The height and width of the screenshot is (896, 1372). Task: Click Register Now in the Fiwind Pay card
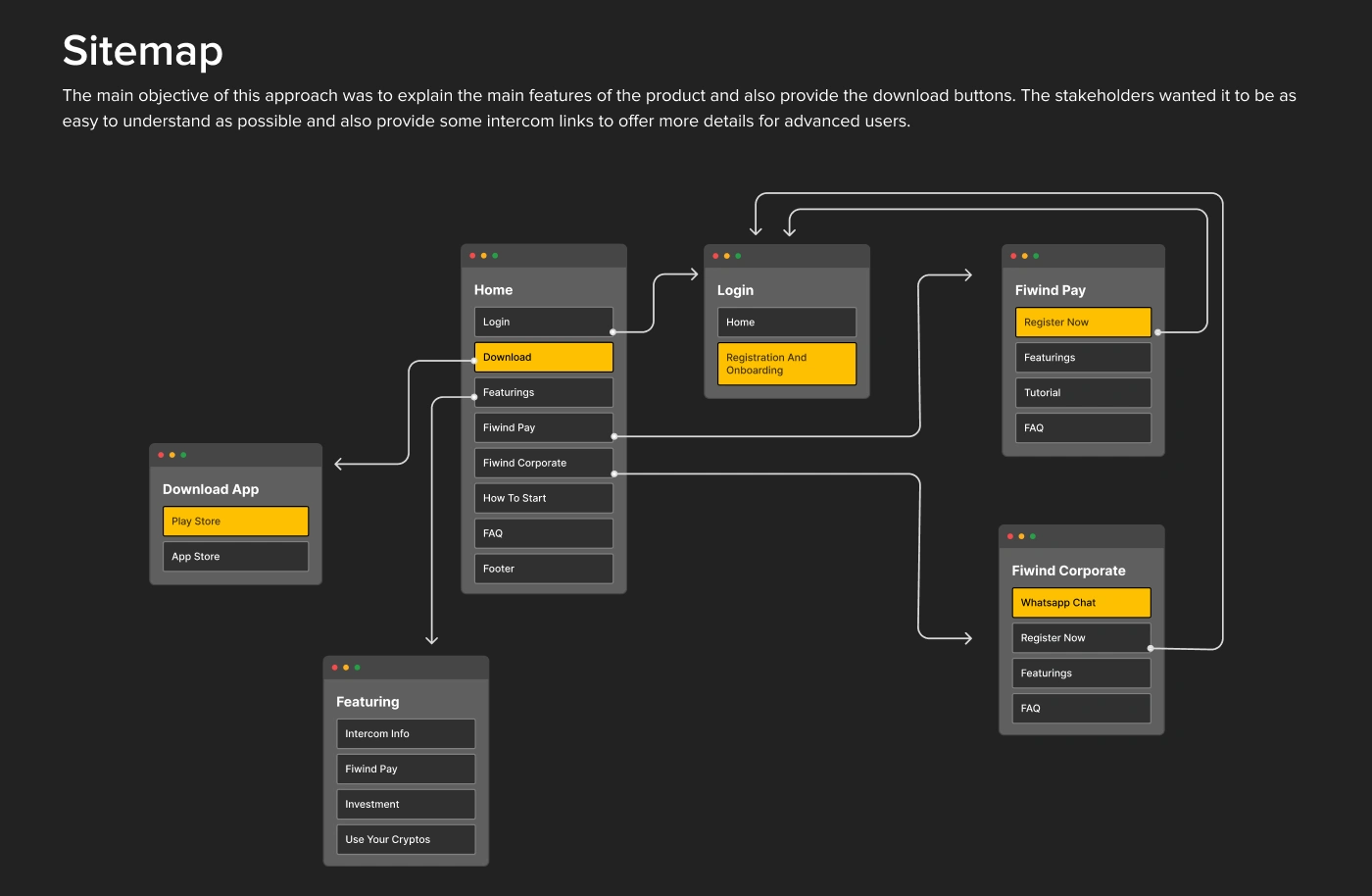pos(1083,322)
